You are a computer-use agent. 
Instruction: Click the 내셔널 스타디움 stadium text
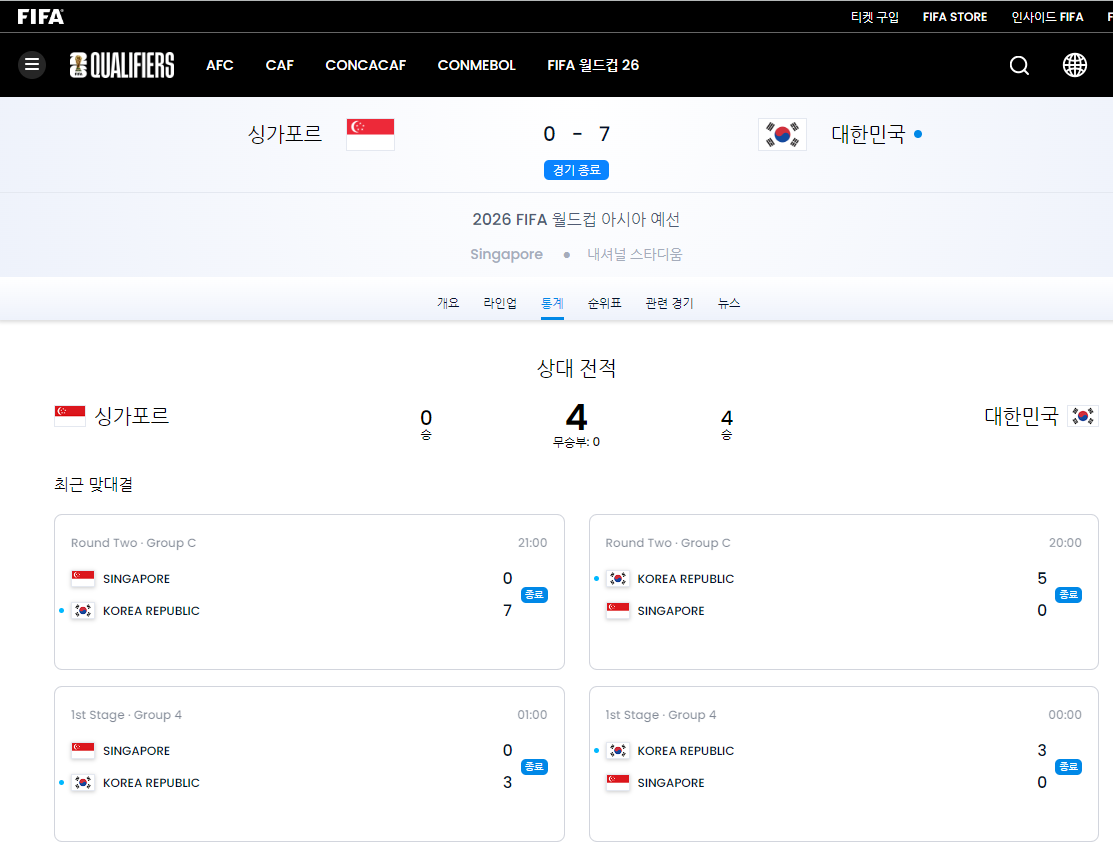pos(635,254)
